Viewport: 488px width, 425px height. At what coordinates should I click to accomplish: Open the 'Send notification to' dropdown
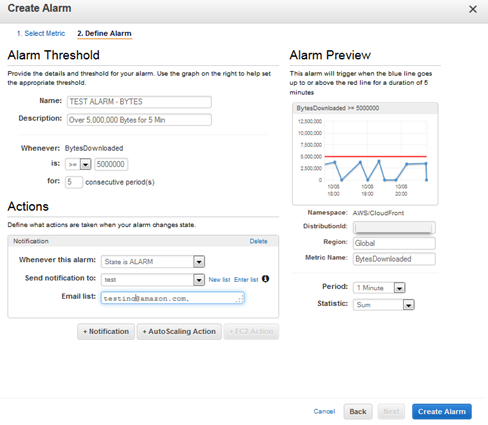[x=153, y=280]
